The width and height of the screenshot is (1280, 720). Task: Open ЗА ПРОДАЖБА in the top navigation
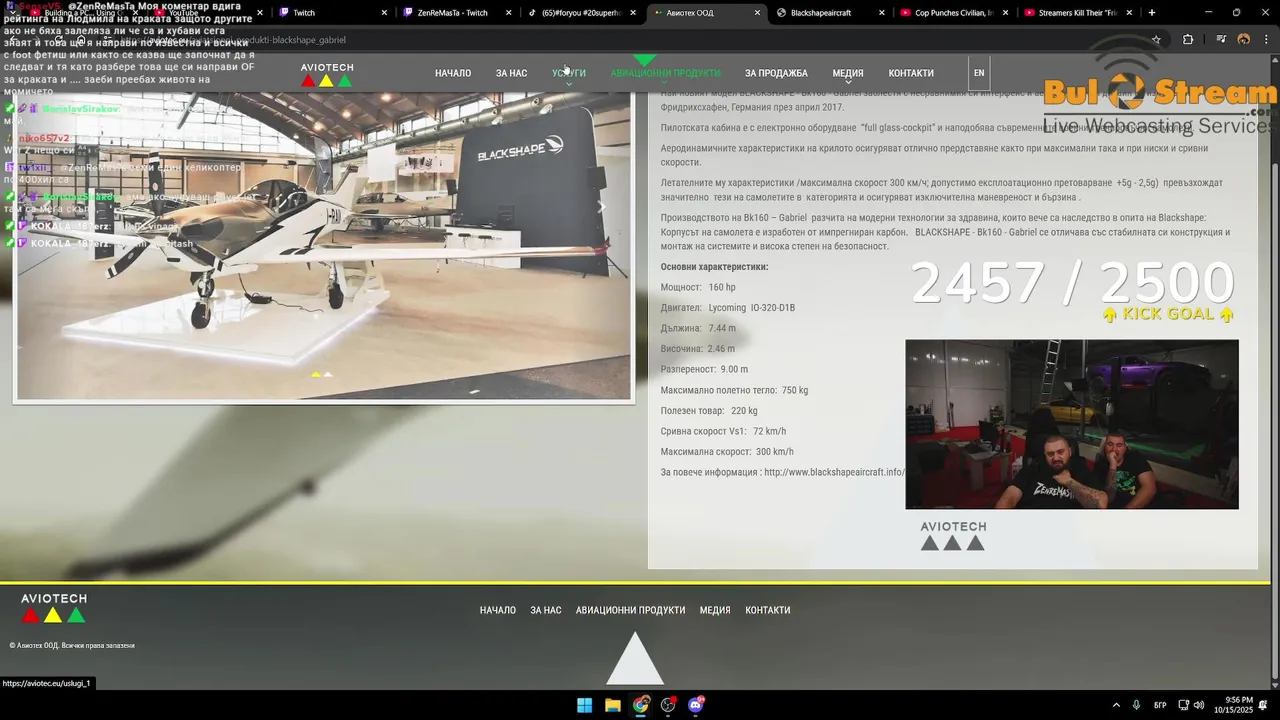pyautogui.click(x=776, y=73)
